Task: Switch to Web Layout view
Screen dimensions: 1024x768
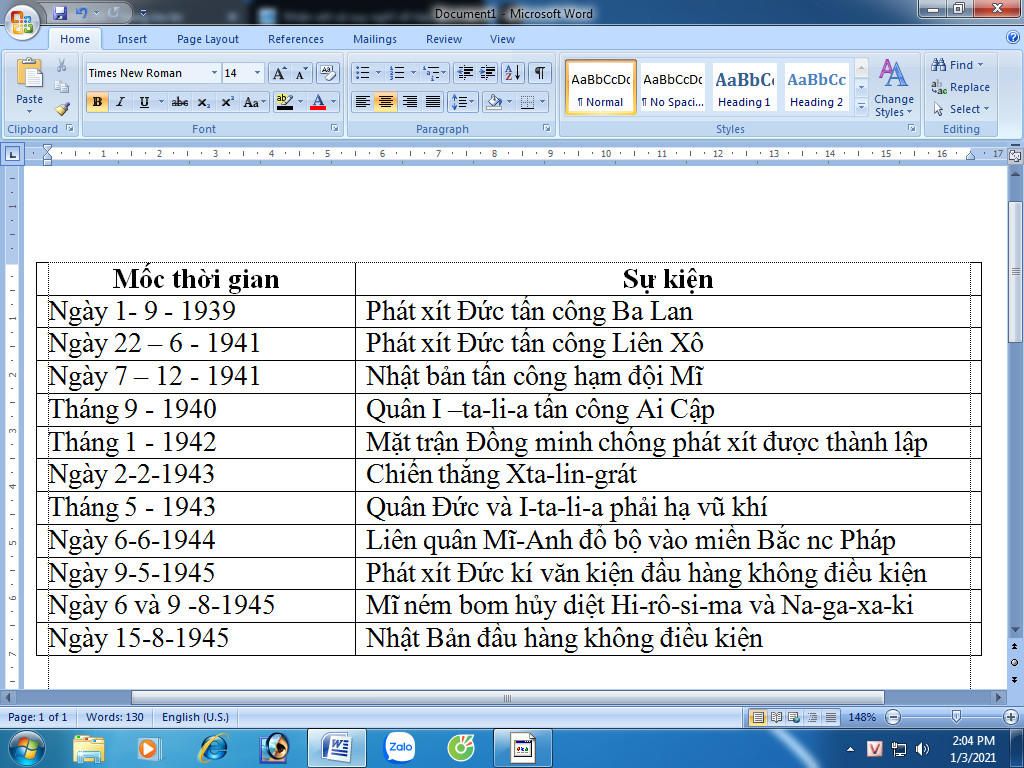Action: point(794,717)
